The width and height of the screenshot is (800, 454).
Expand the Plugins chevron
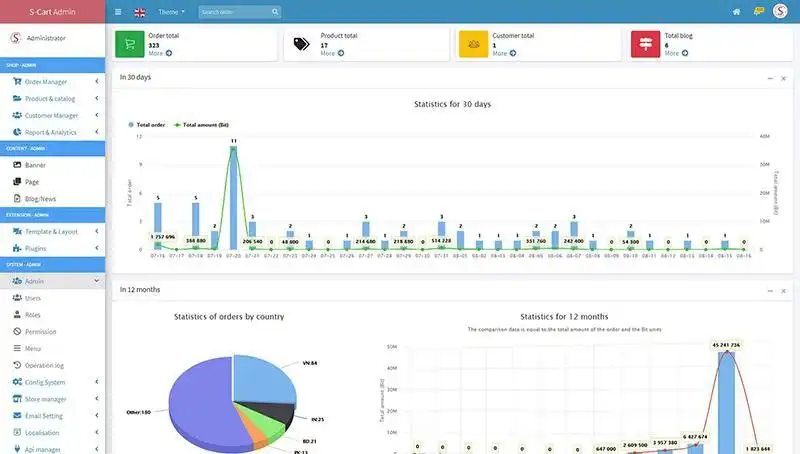coord(96,248)
